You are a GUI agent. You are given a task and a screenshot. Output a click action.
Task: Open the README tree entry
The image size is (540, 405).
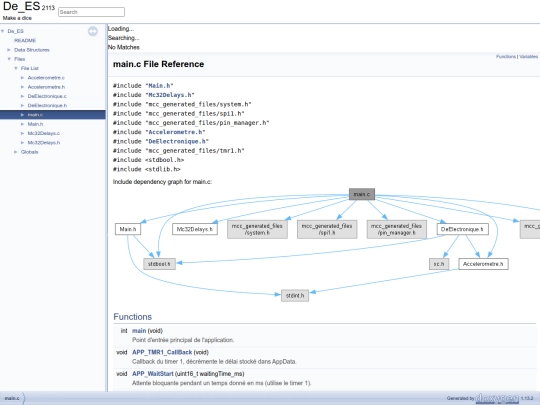coord(25,40)
